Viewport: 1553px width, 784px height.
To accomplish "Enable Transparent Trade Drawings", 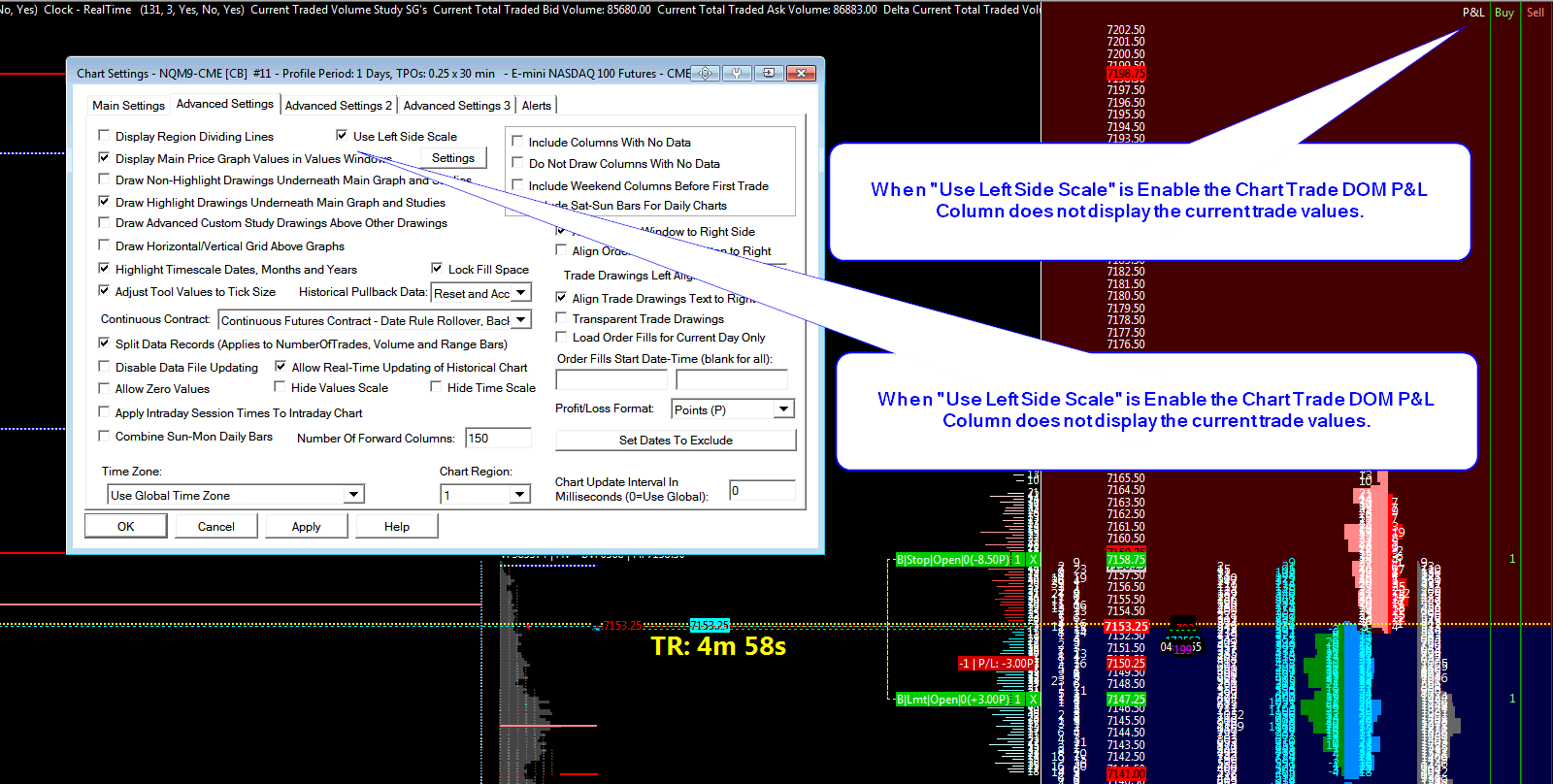I will click(x=561, y=318).
